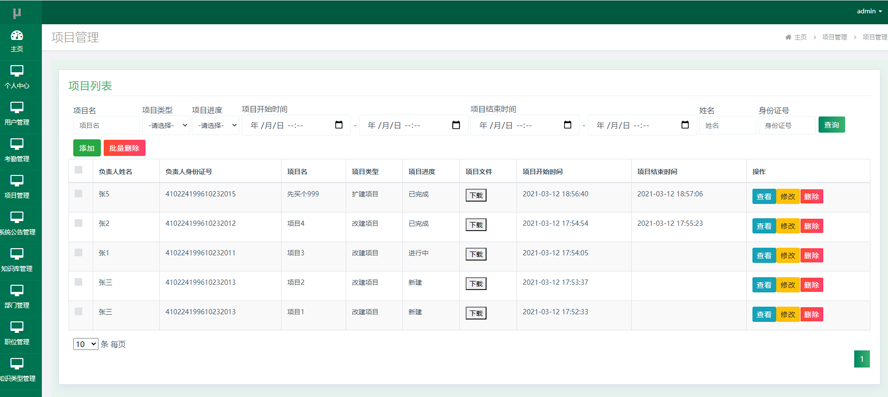This screenshot has height=397, width=888.
Task: Check the row checkbox for 张5
Action: tap(79, 194)
